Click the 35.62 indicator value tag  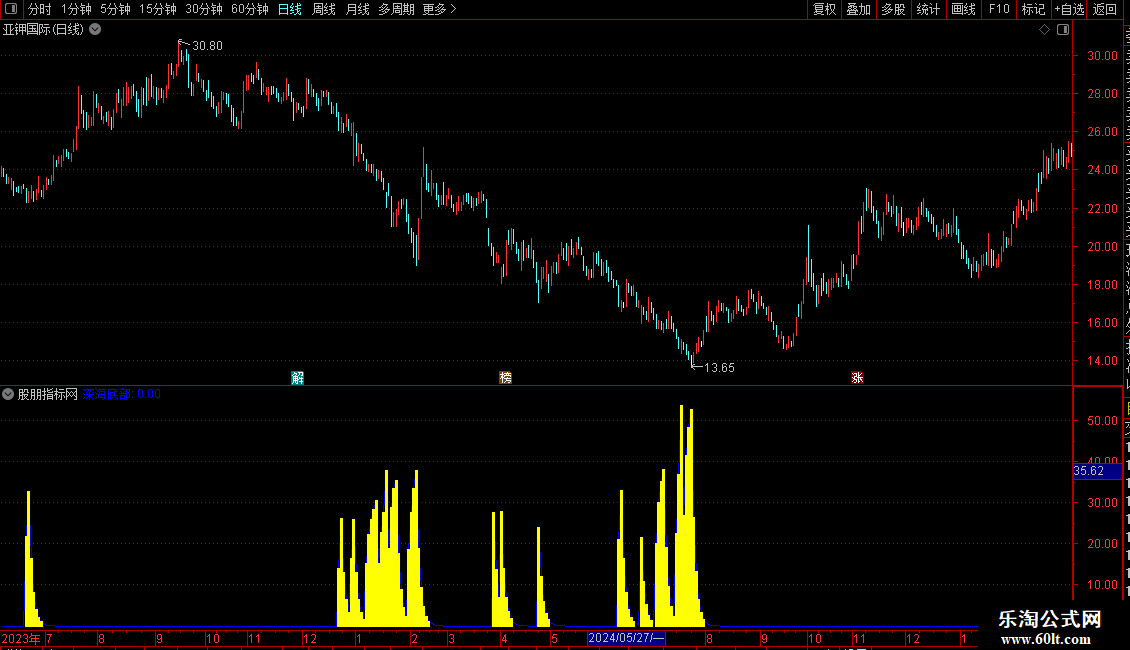pyautogui.click(x=1097, y=471)
